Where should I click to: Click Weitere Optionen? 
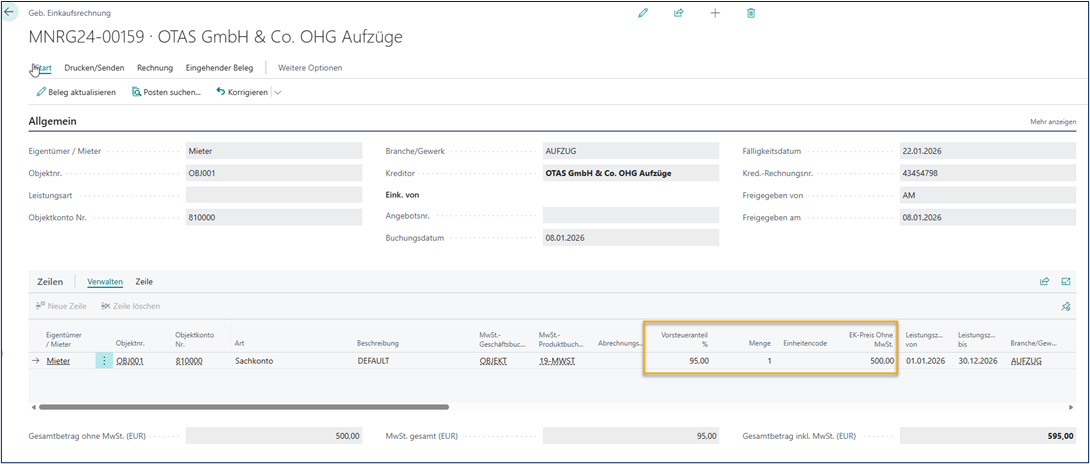coord(310,68)
